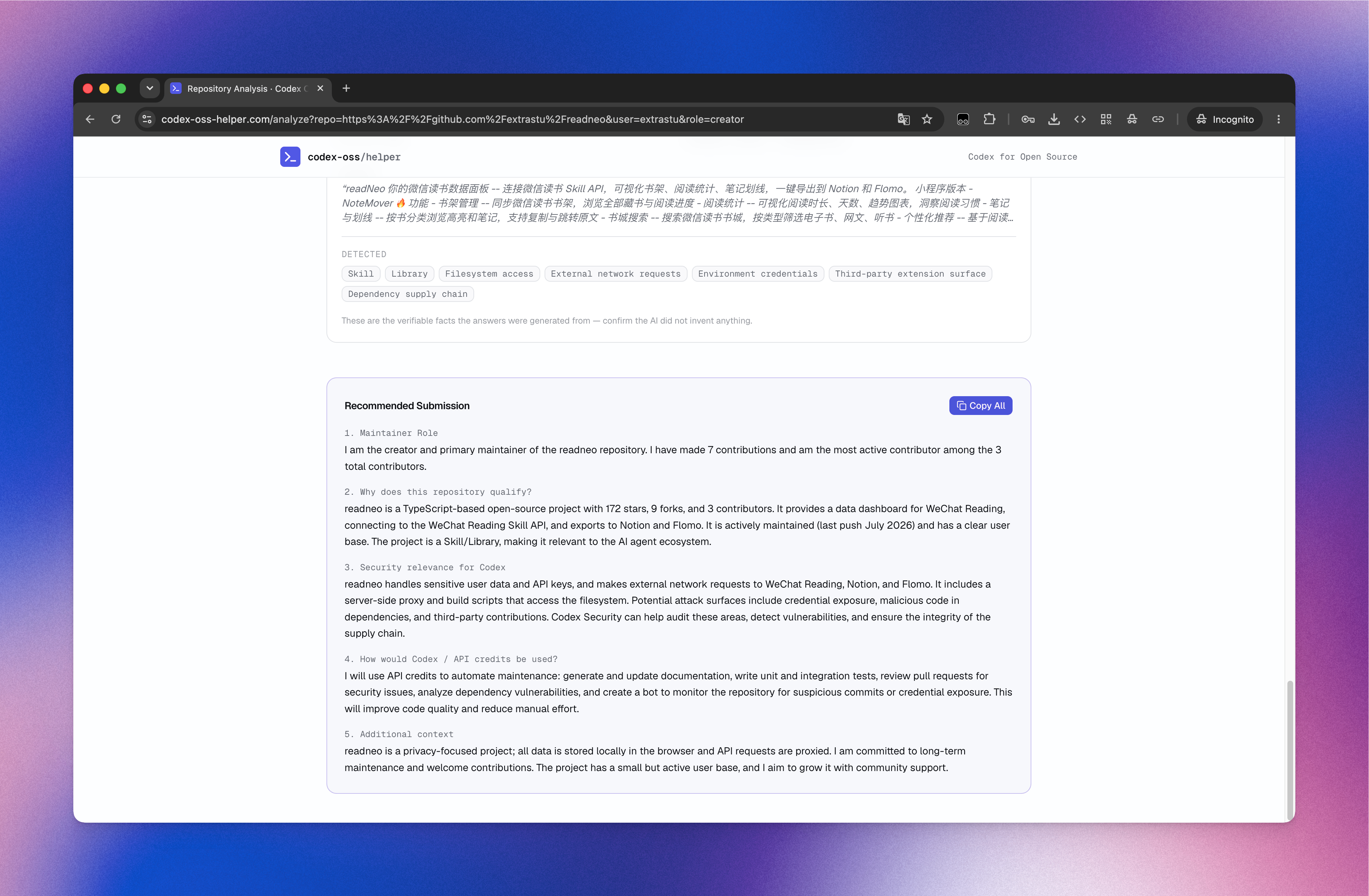
Task: Click the Codex for Open Source text
Action: tap(1022, 156)
